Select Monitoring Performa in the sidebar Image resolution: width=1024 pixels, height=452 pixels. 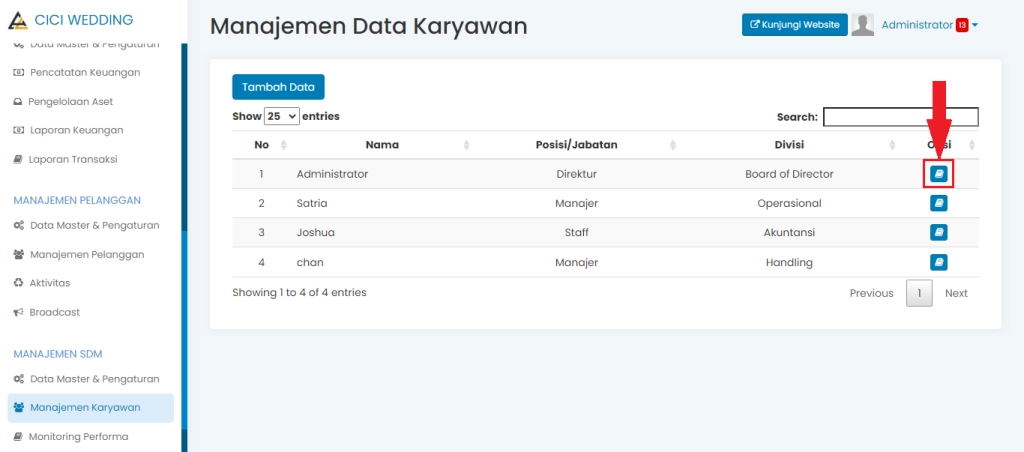click(x=78, y=437)
